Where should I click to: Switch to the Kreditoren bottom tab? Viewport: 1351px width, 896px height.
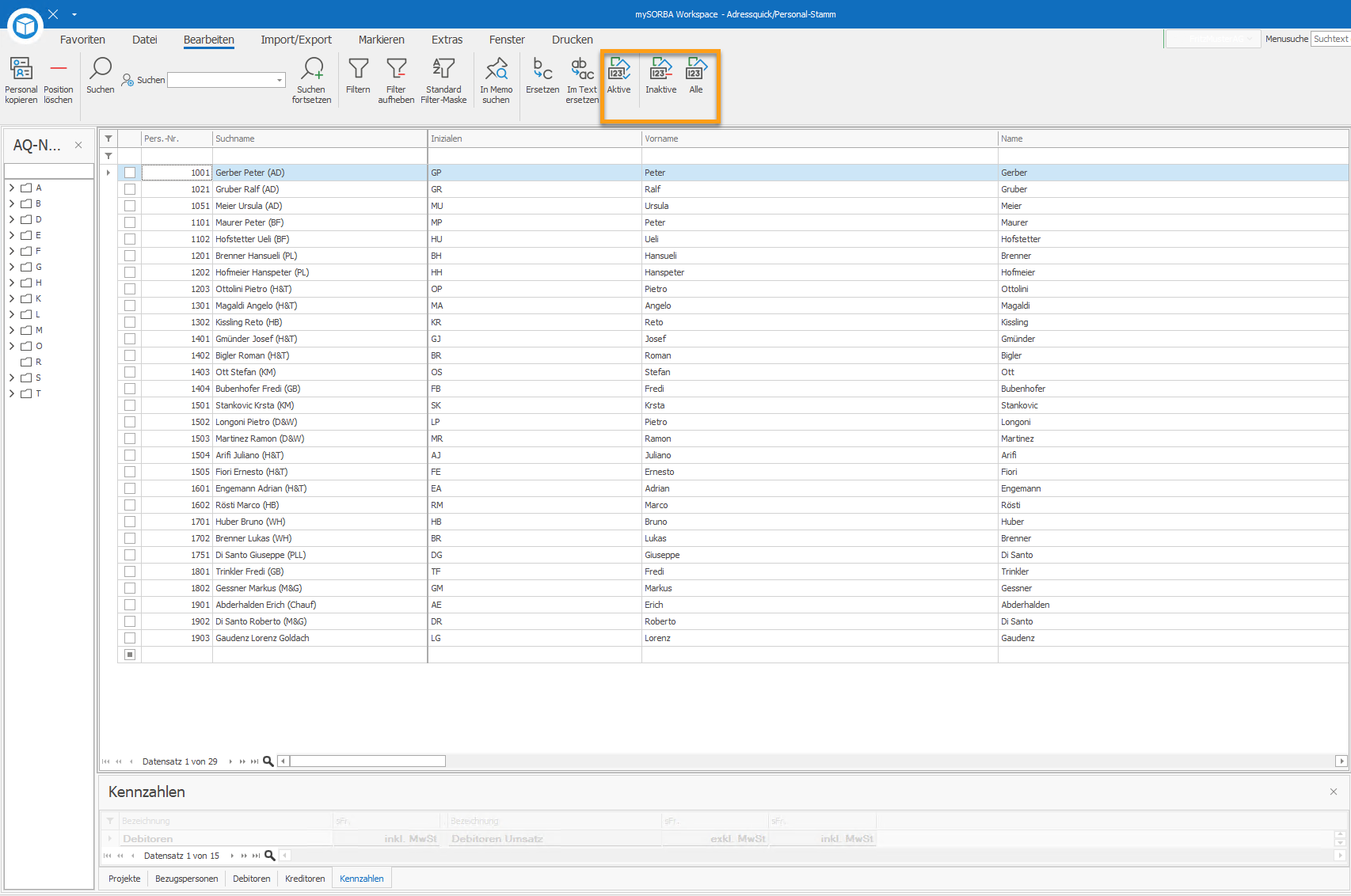tap(305, 879)
